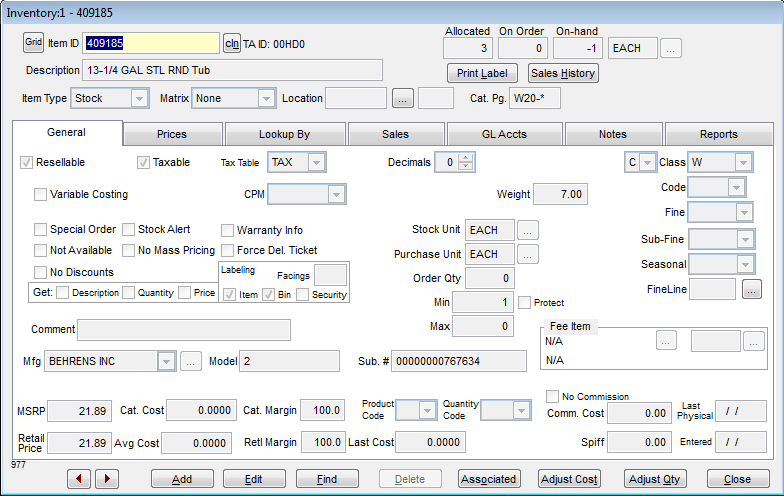Switch to the Lookup By tab
Viewport: 784px width, 496px height.
pos(284,134)
